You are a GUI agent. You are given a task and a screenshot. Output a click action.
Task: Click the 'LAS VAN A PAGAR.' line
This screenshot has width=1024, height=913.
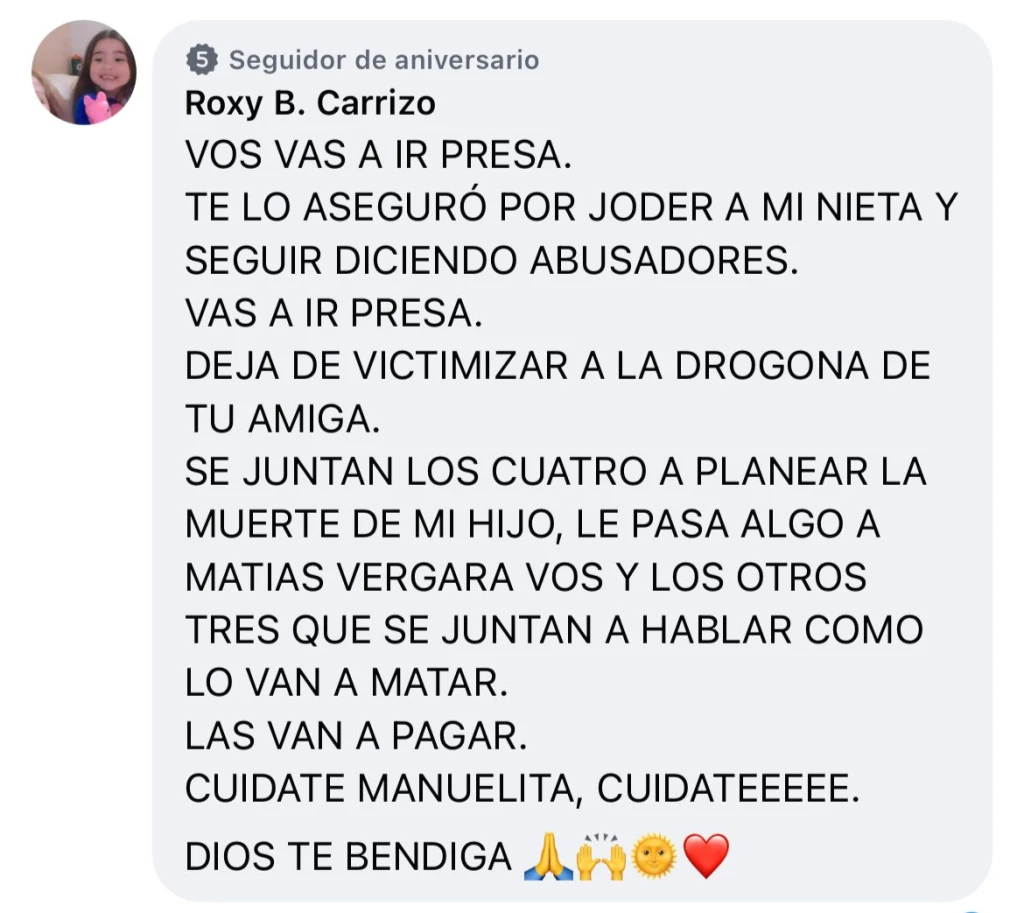pos(356,736)
